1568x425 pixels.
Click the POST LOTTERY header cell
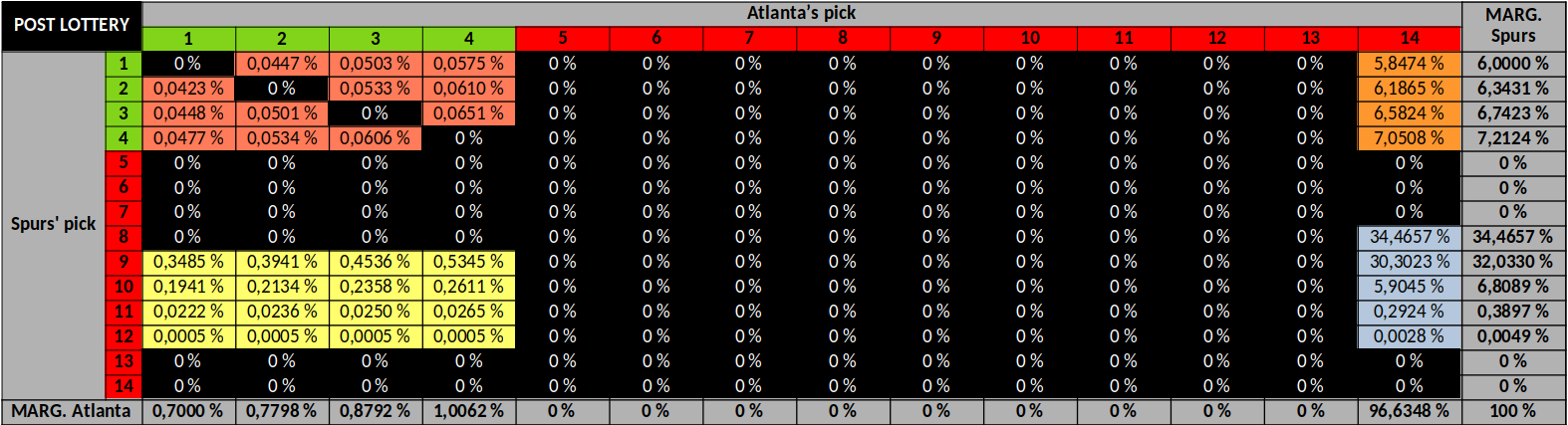(x=72, y=26)
